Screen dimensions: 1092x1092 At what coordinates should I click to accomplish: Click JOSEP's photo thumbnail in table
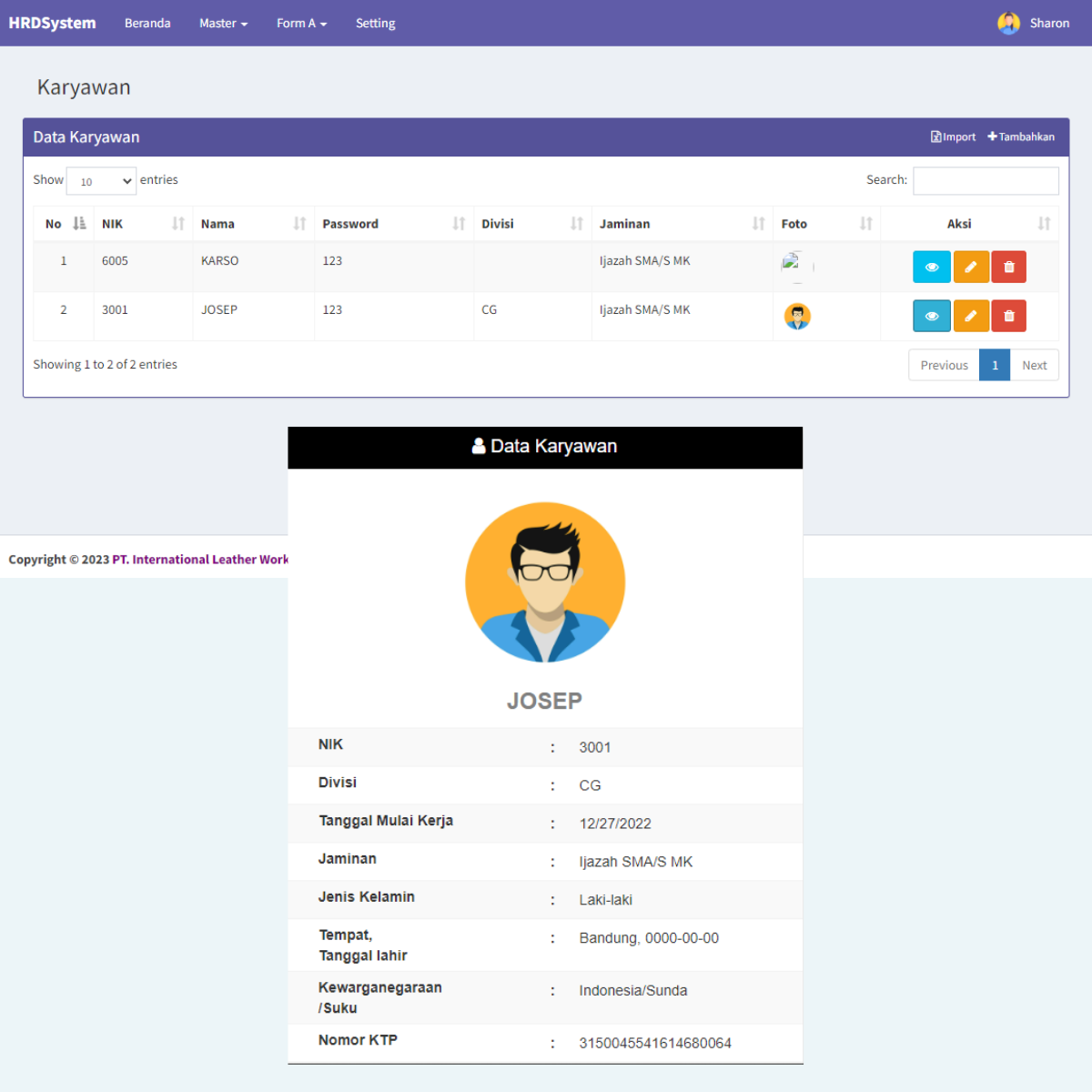797,316
